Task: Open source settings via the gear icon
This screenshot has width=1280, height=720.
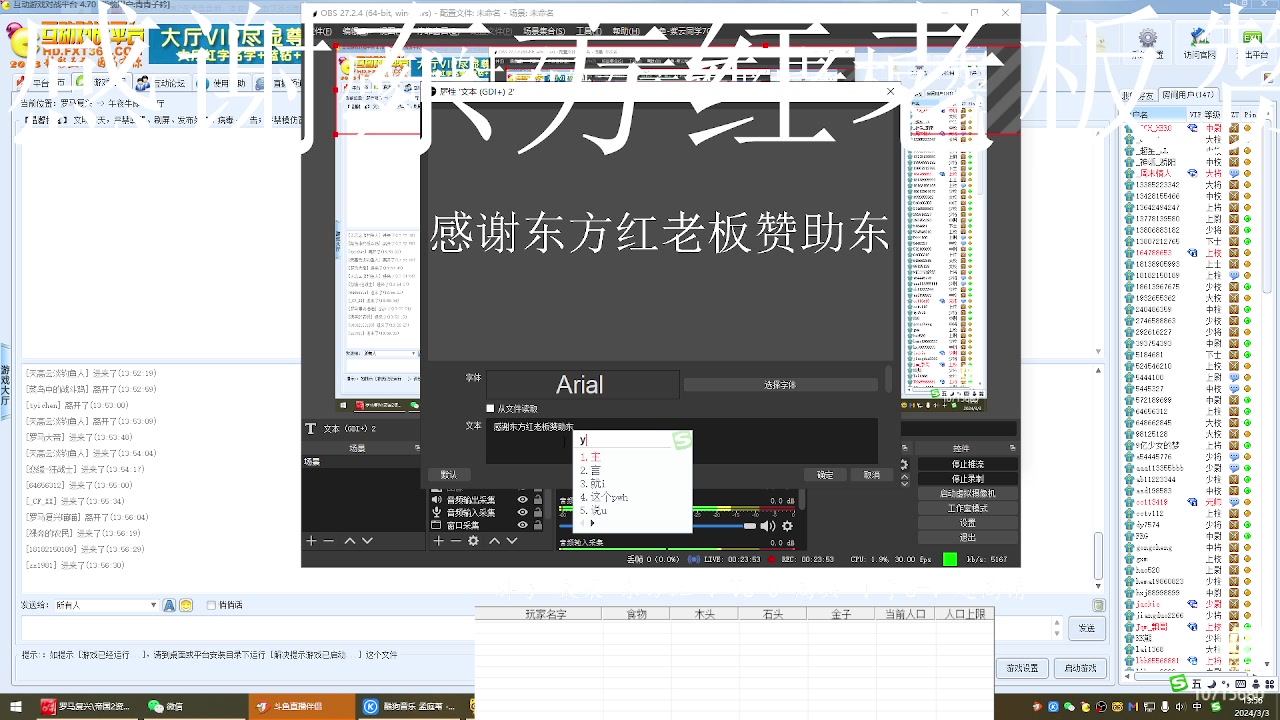Action: [473, 540]
